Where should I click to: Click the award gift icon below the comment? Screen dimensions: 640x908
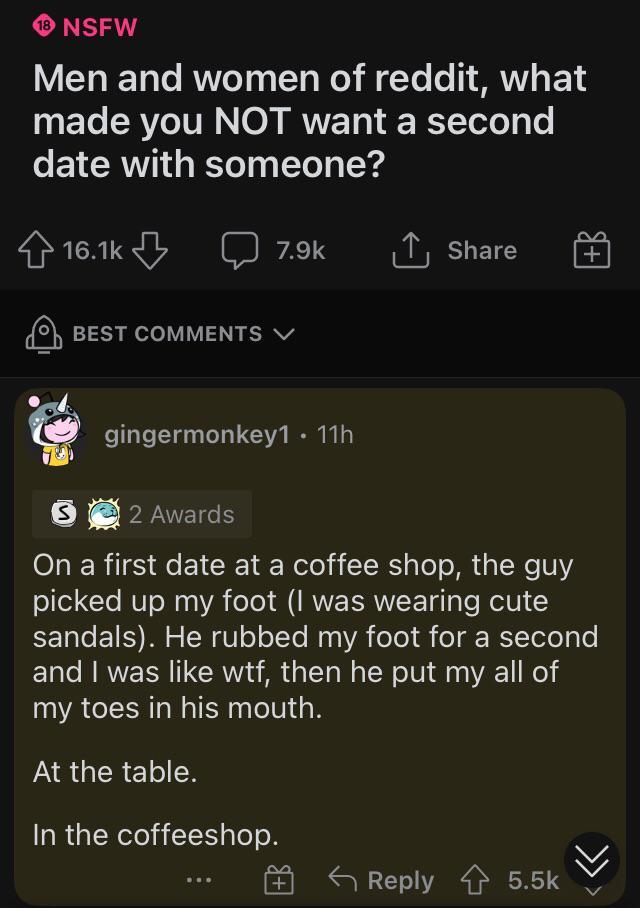[x=279, y=880]
